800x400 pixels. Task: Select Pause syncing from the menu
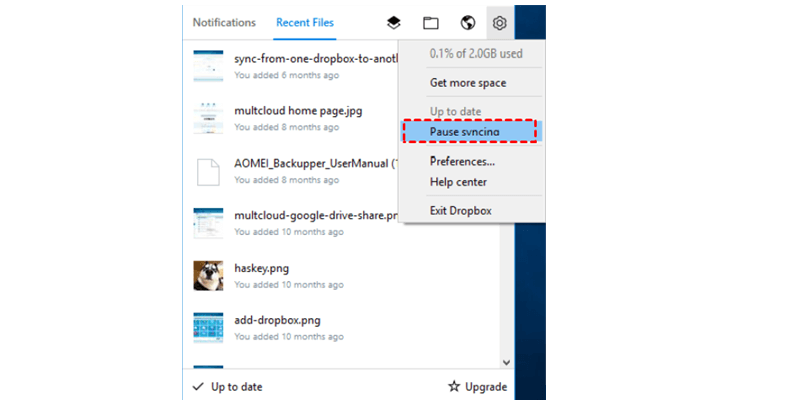tap(469, 132)
